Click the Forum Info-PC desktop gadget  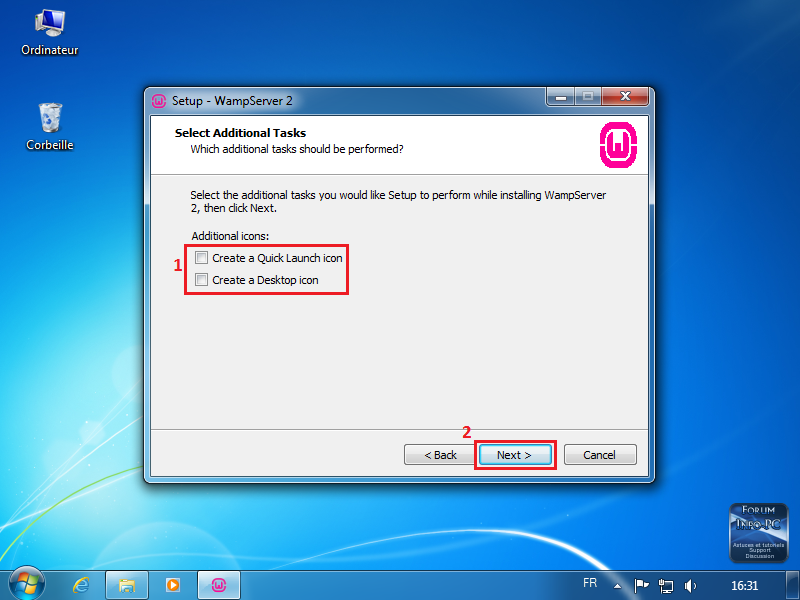[x=759, y=532]
